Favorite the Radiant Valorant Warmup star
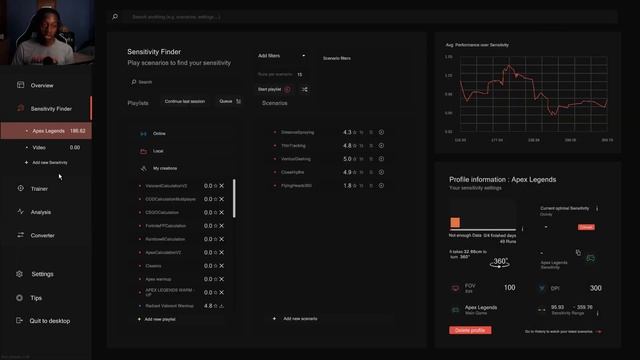Viewport: 640px width, 360px height. point(216,306)
